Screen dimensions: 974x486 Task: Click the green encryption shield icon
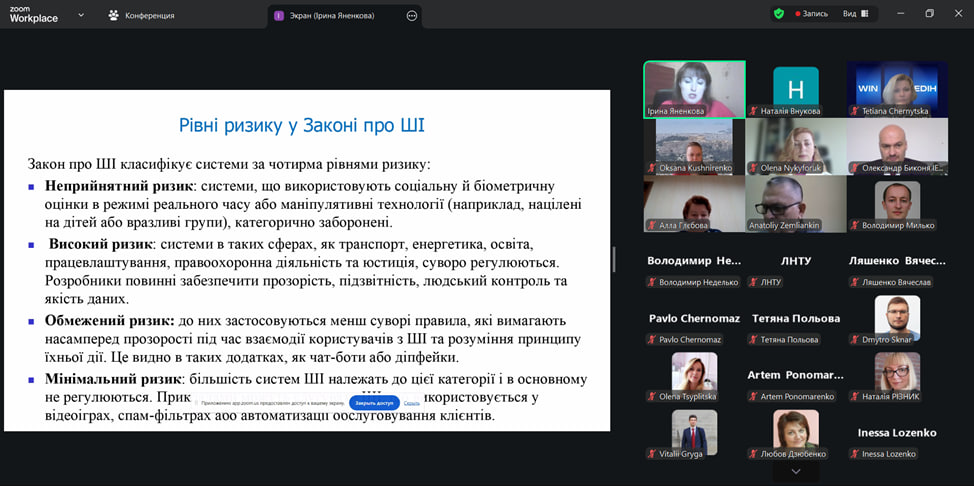point(778,14)
